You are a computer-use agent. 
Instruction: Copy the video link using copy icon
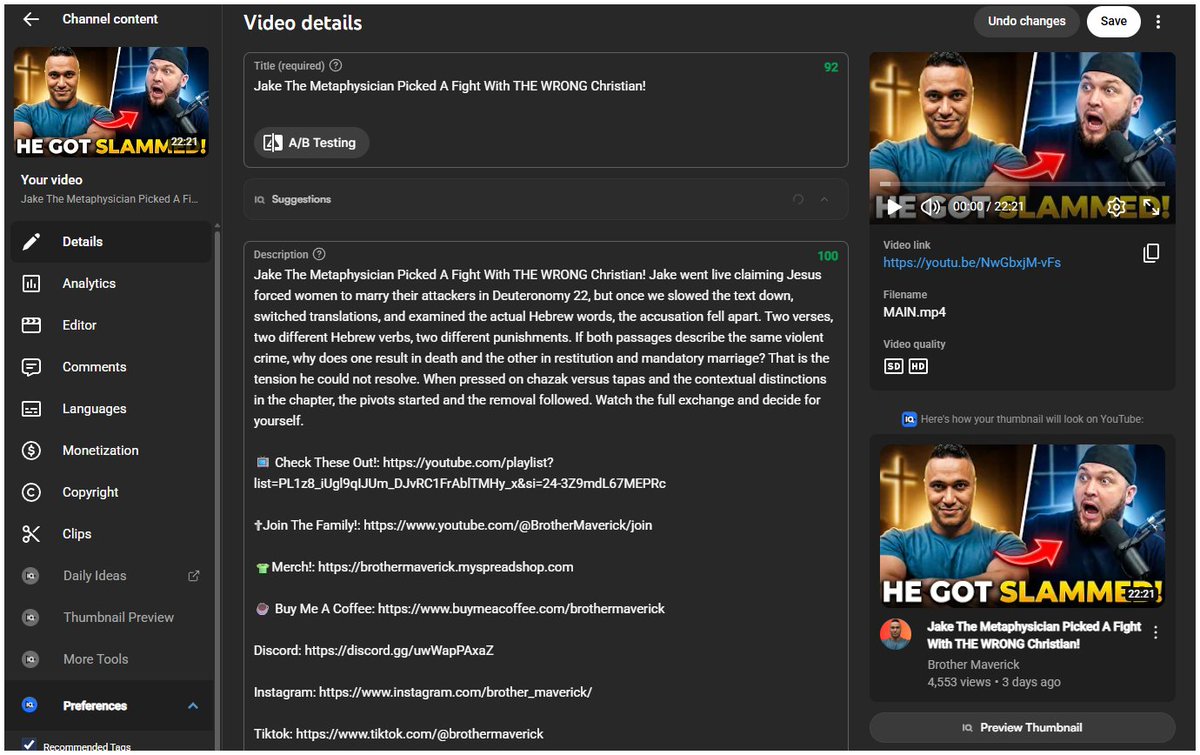1151,253
